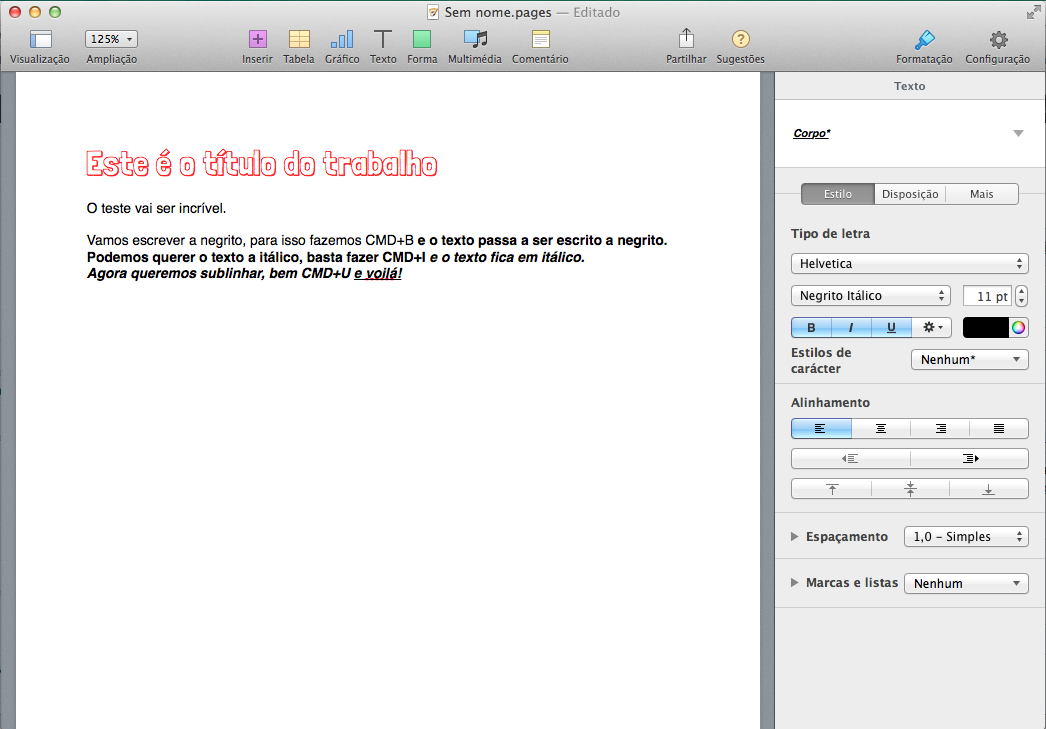Viewport: 1046px width, 729px height.
Task: Click the bold text 'e o texto passa a ser escrito a negrito.'
Action: pos(542,240)
